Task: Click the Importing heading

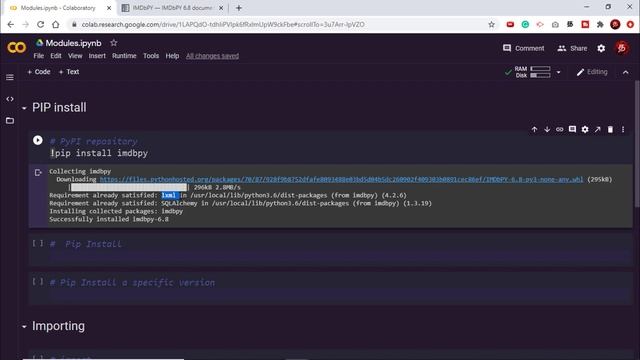Action: tap(58, 326)
